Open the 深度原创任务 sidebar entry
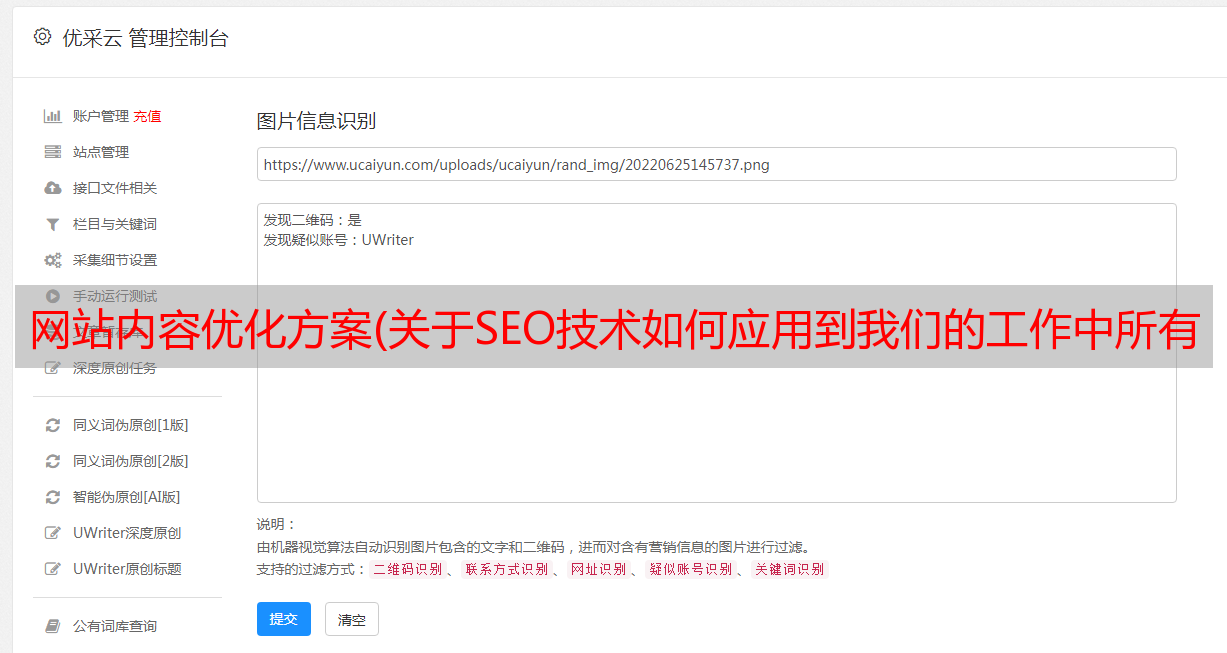1227x653 pixels. pos(114,368)
